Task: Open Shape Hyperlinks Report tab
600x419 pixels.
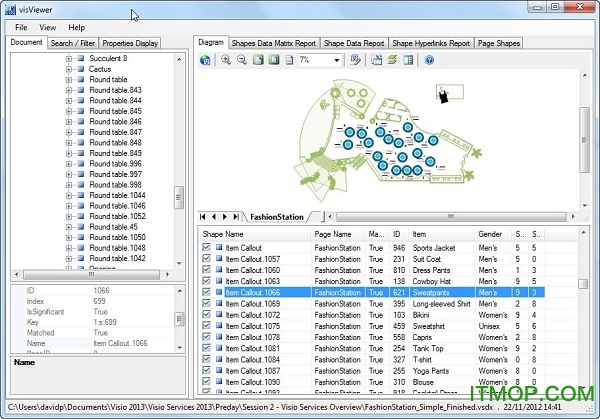Action: click(431, 43)
